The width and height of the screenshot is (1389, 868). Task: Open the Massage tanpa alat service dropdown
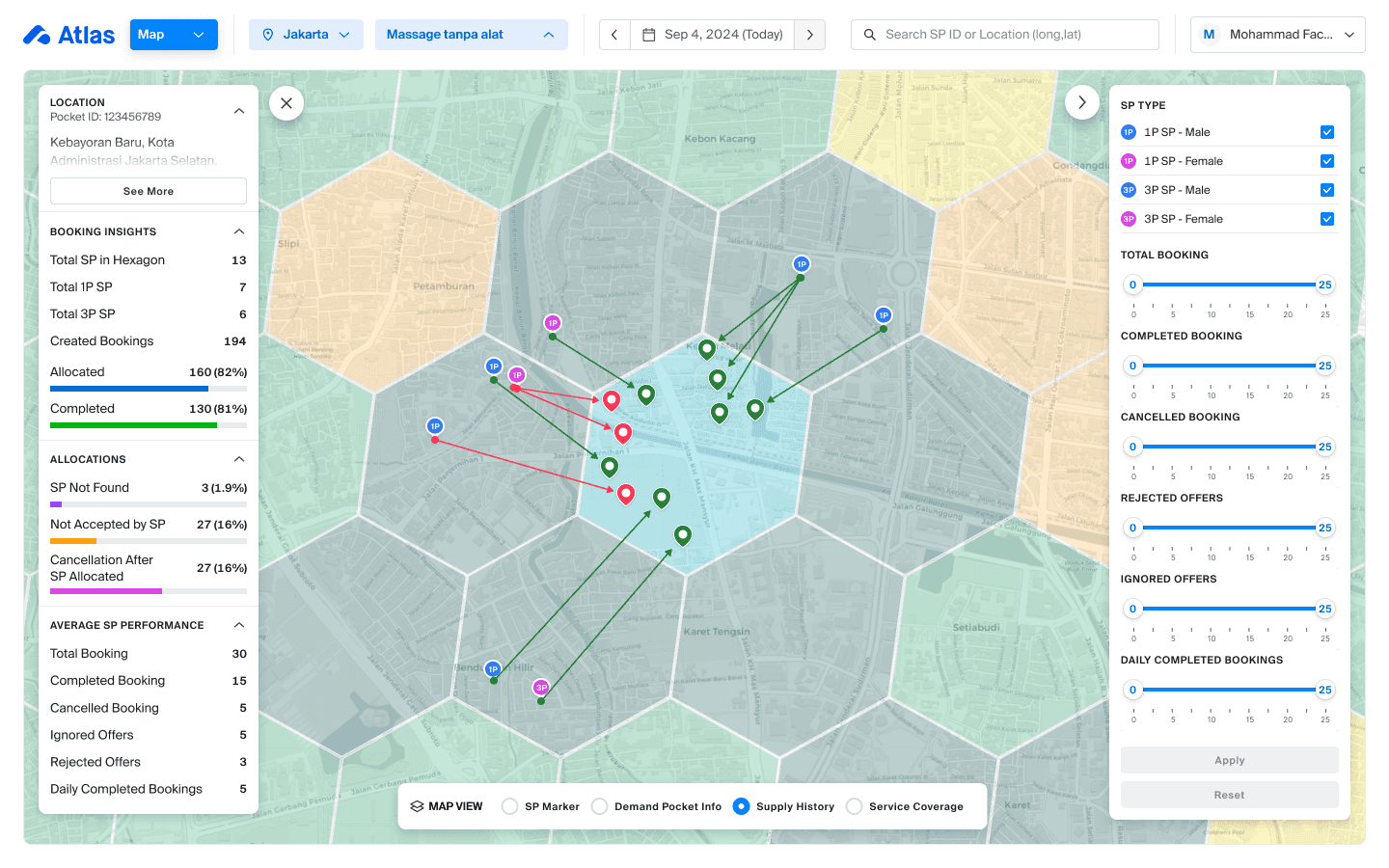tap(471, 35)
